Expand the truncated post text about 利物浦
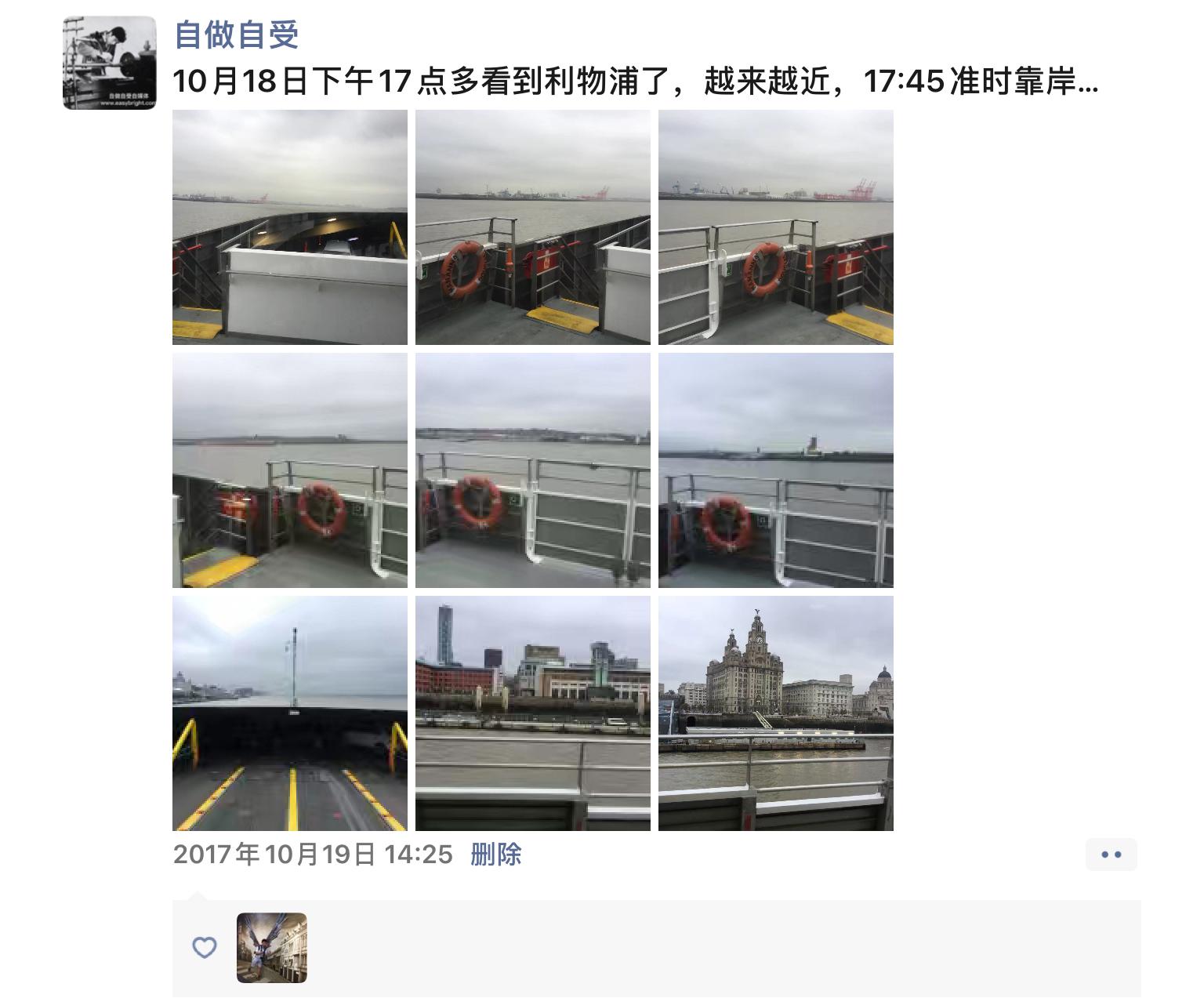 point(635,81)
